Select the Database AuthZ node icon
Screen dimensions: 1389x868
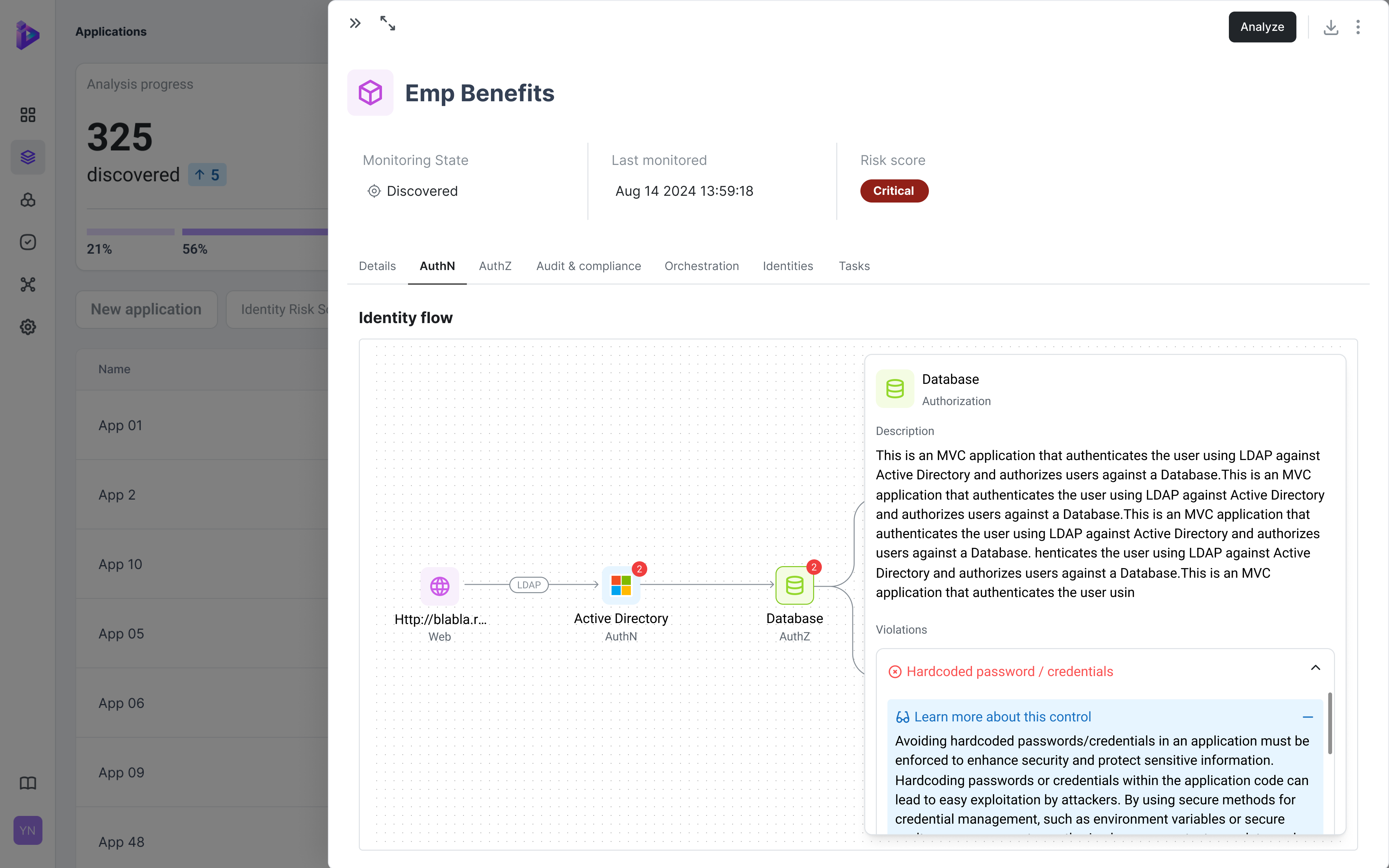794,585
